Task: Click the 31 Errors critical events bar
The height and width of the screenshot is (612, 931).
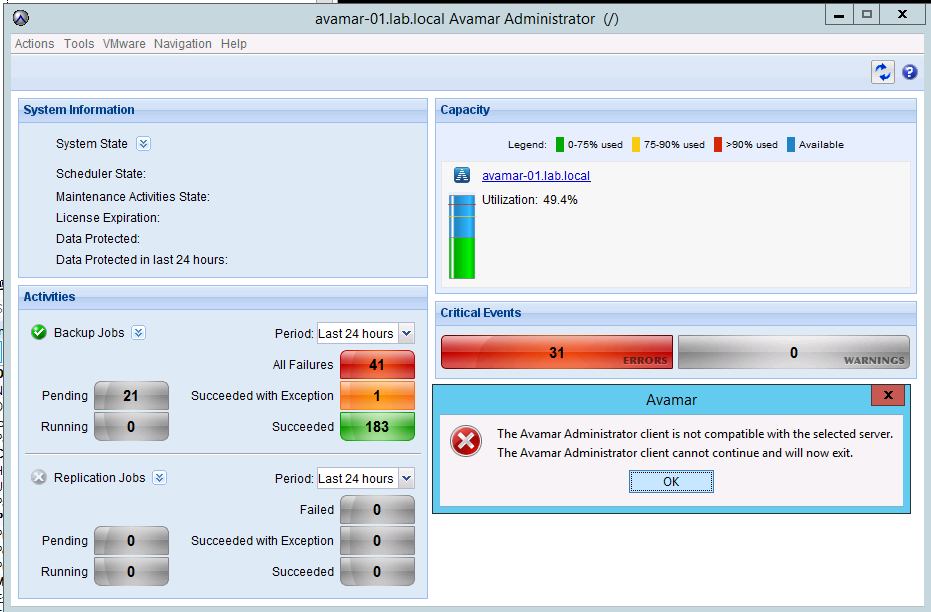Action: [556, 353]
